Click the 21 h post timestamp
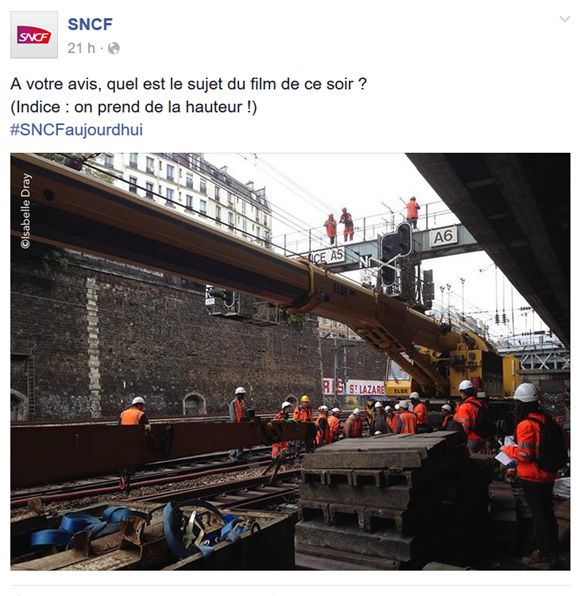Image resolution: width=580 pixels, height=596 pixels. (81, 48)
